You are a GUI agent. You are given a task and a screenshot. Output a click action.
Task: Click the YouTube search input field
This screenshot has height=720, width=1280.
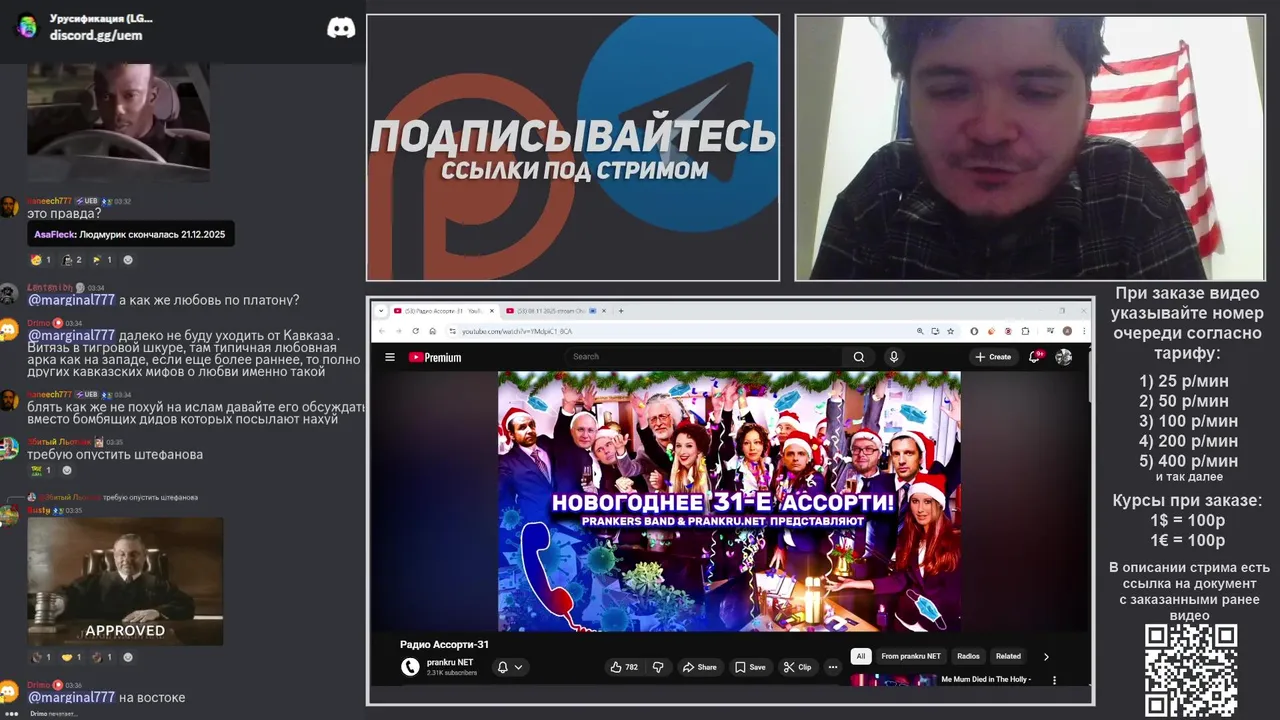pos(705,357)
